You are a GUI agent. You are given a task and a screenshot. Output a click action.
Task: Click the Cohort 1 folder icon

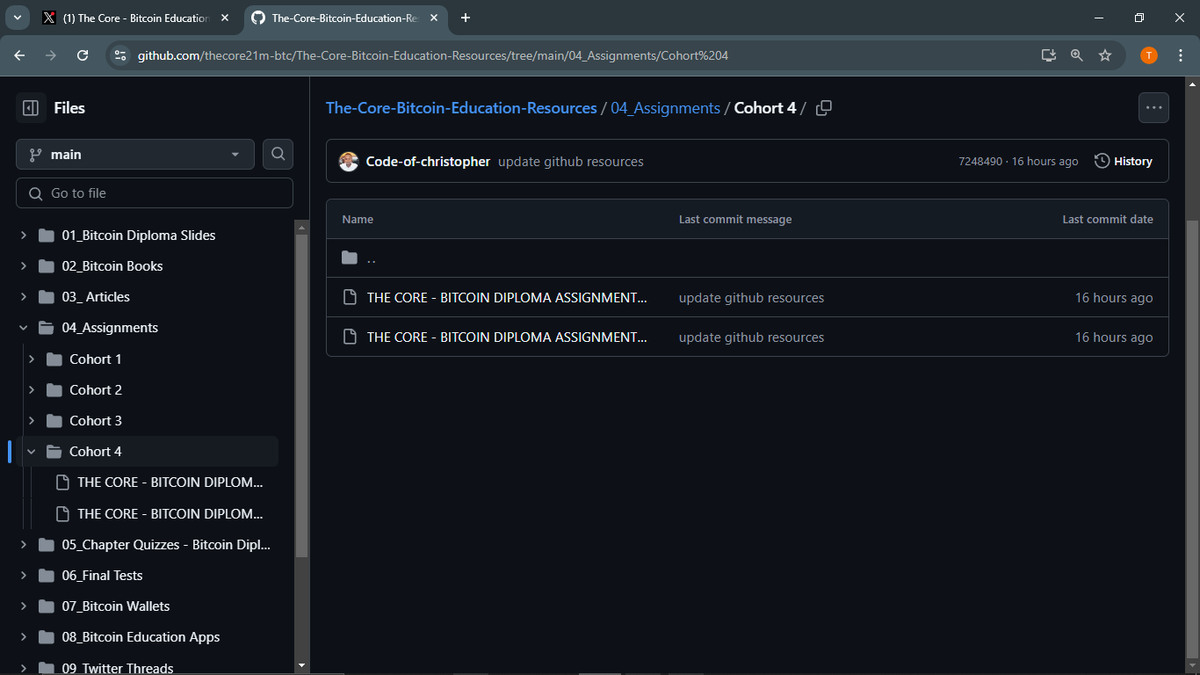(54, 359)
